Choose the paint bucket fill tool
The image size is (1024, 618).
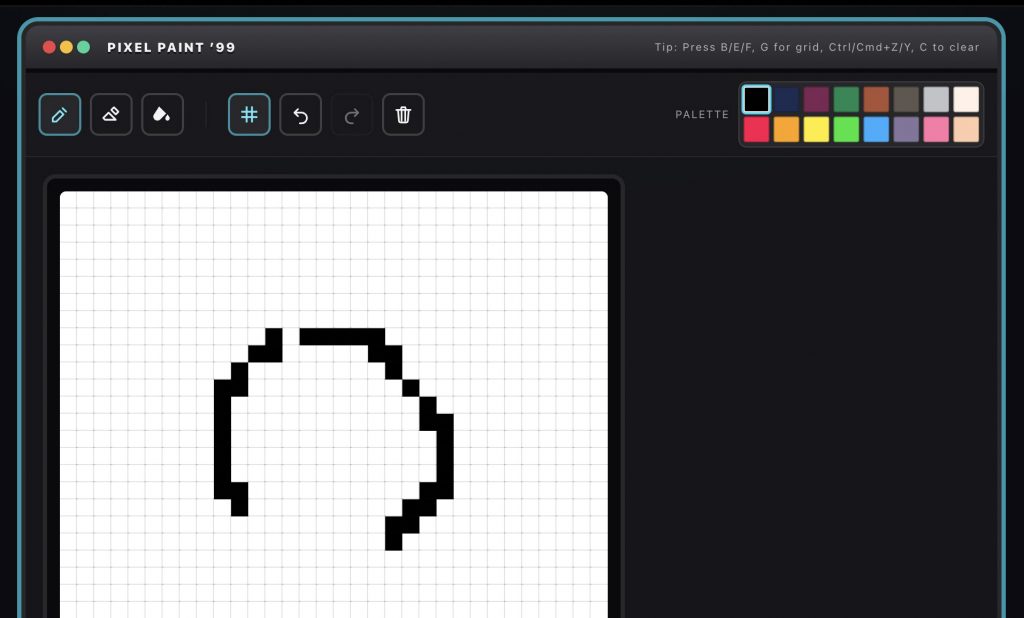[162, 115]
